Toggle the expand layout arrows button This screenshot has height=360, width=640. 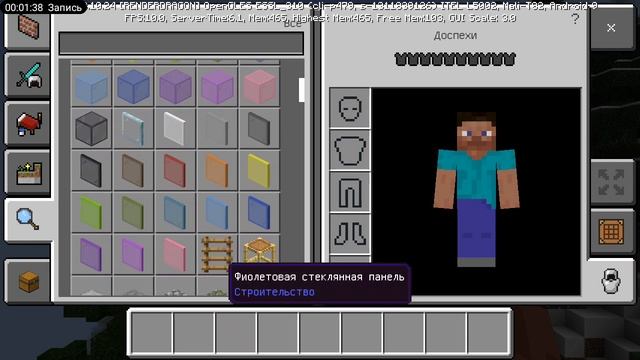[611, 182]
